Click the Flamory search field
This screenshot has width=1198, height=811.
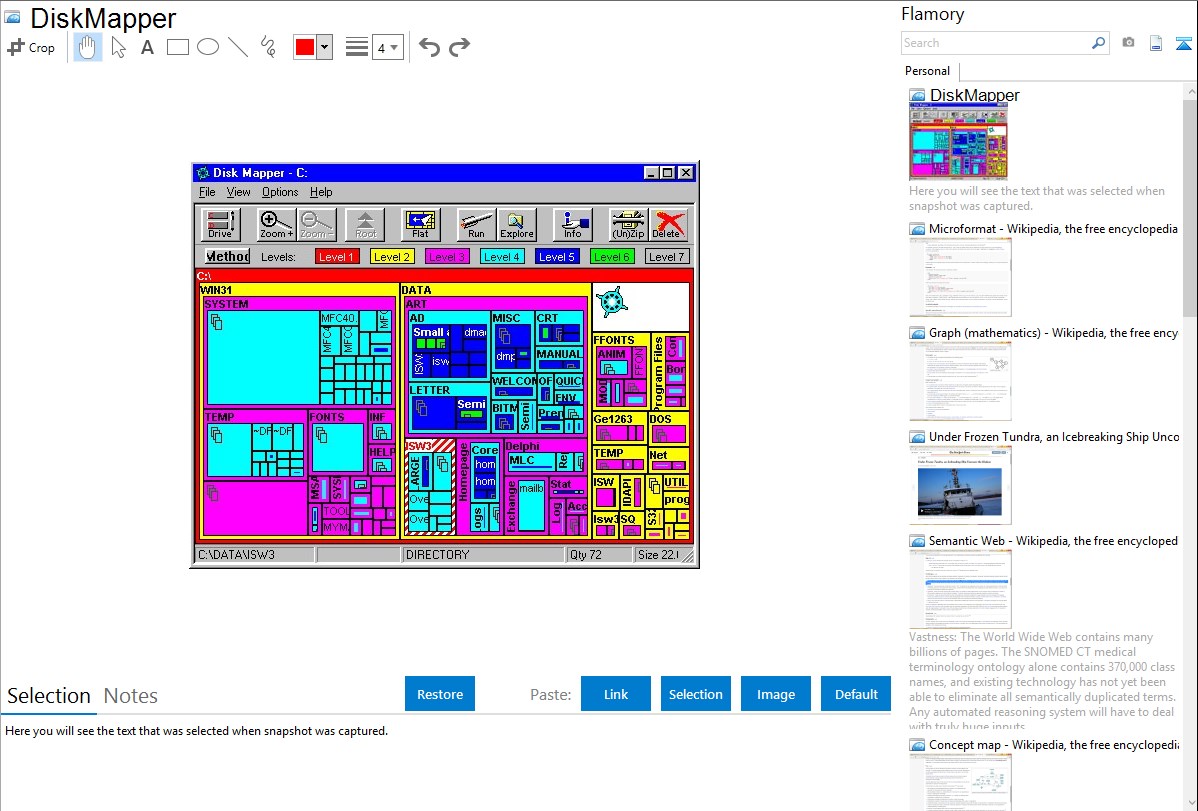tap(995, 43)
